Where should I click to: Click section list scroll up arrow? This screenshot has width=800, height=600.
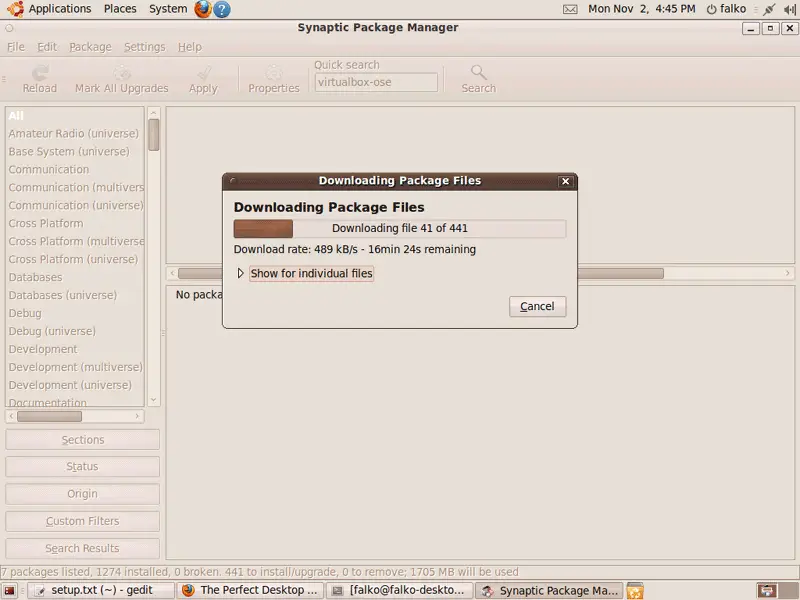[154, 112]
